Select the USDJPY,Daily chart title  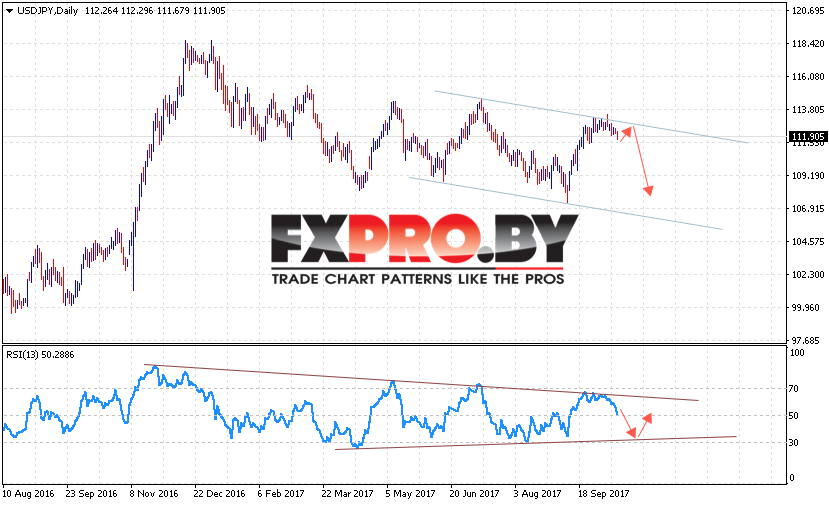click(x=48, y=11)
